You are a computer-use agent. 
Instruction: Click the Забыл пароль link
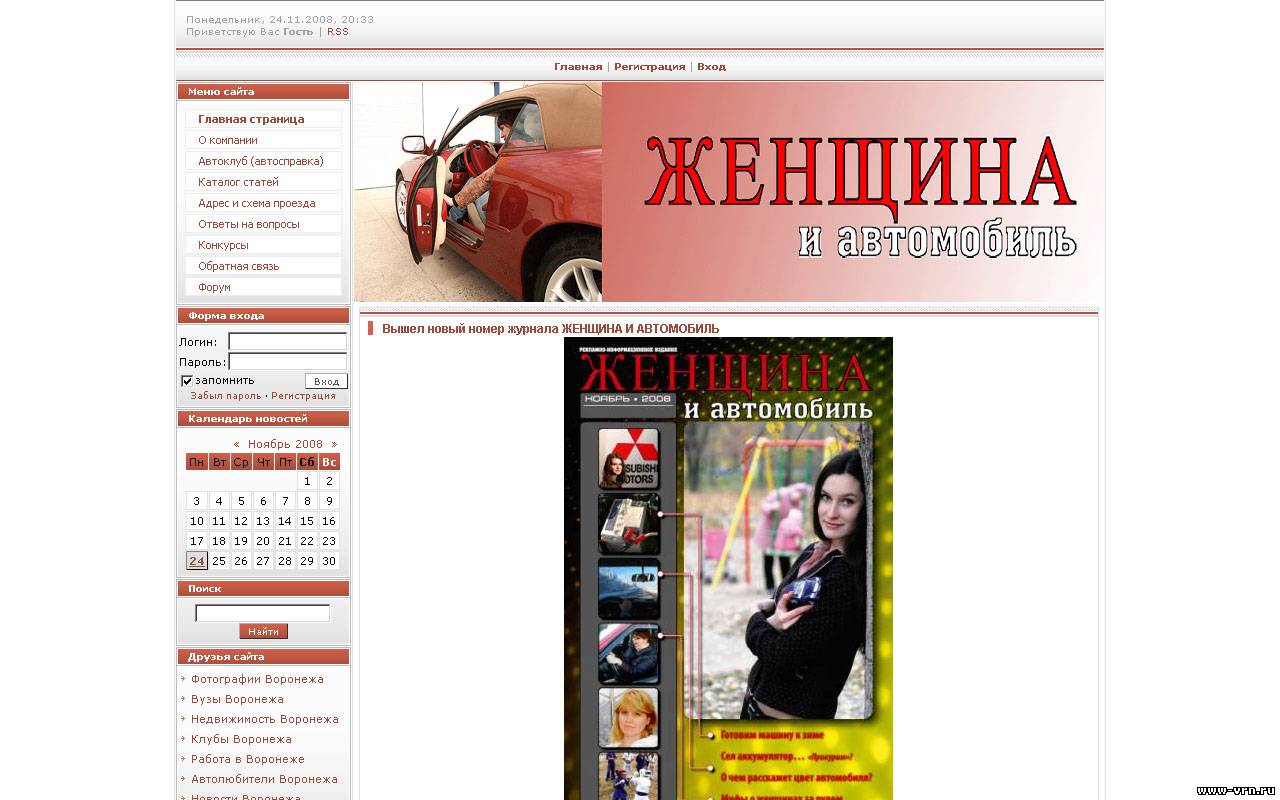point(226,396)
